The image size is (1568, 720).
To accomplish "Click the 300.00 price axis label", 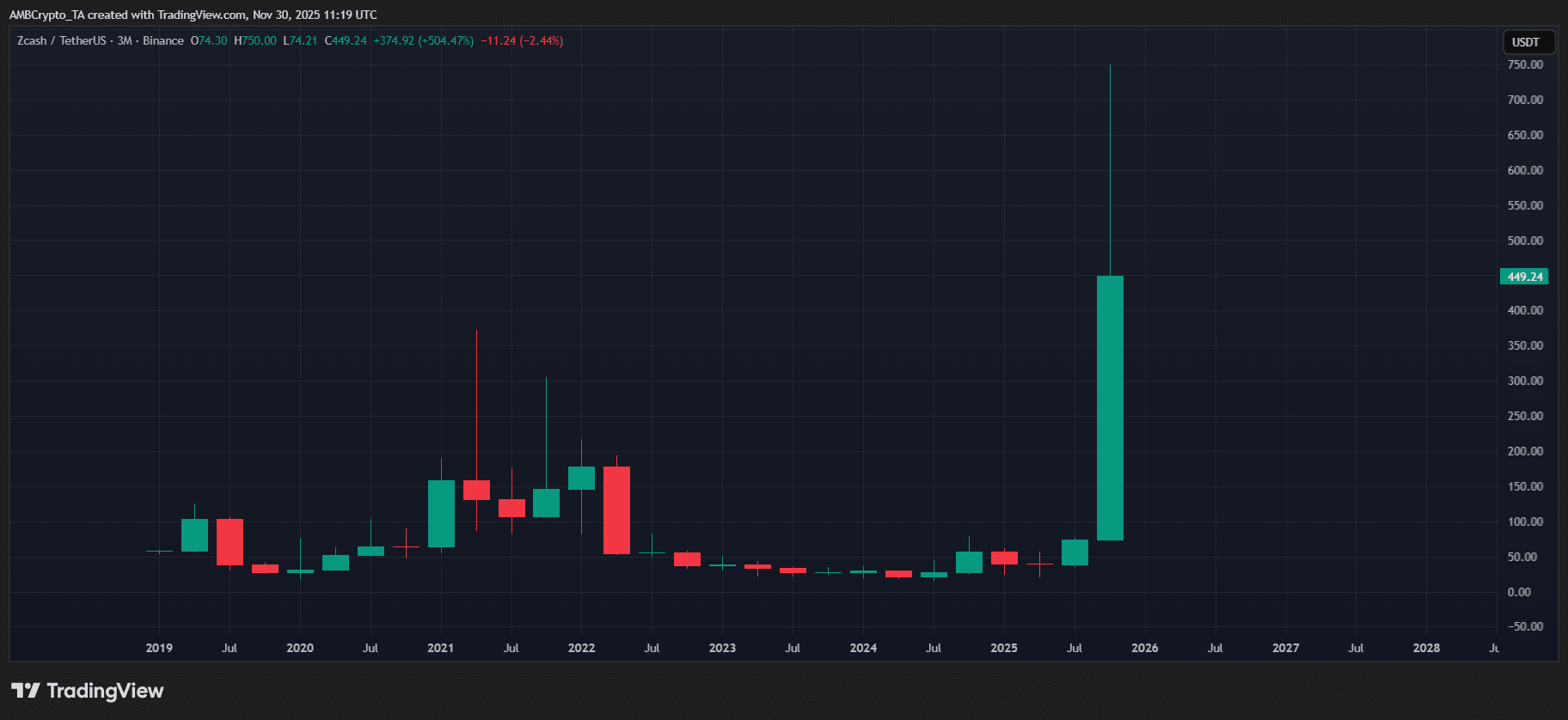I will [x=1525, y=381].
